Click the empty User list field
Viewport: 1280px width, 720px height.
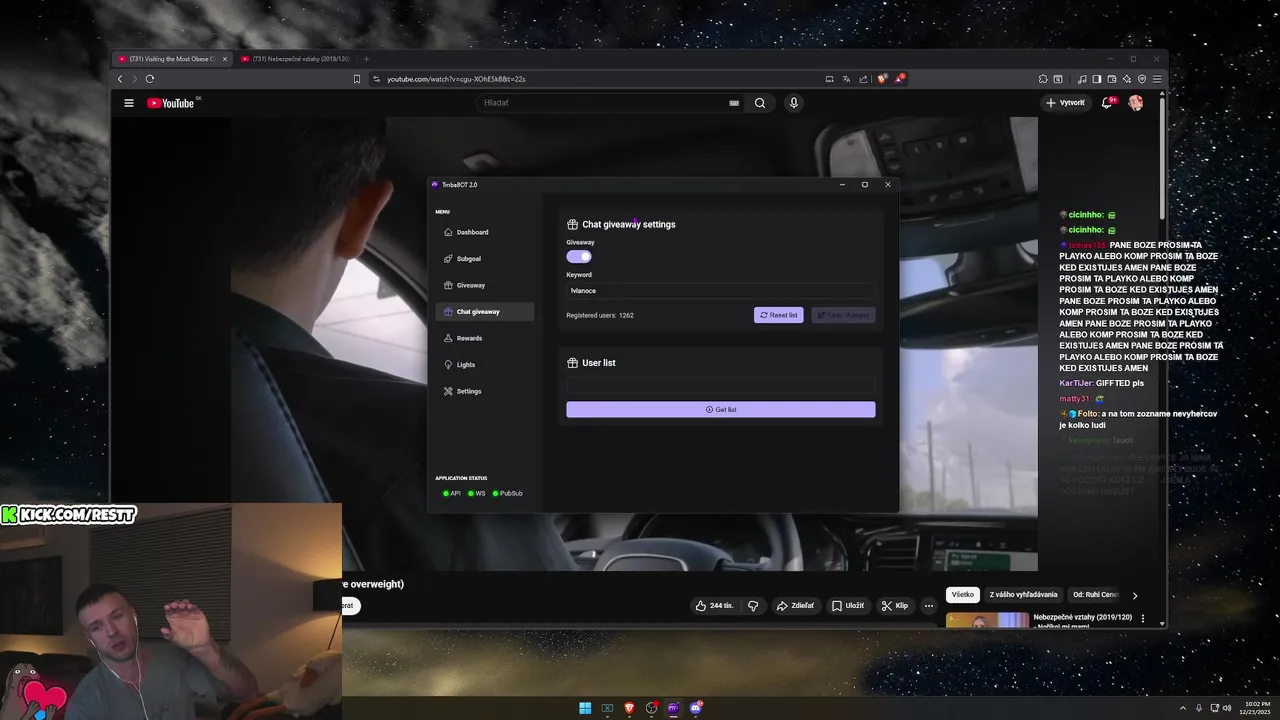(x=720, y=385)
